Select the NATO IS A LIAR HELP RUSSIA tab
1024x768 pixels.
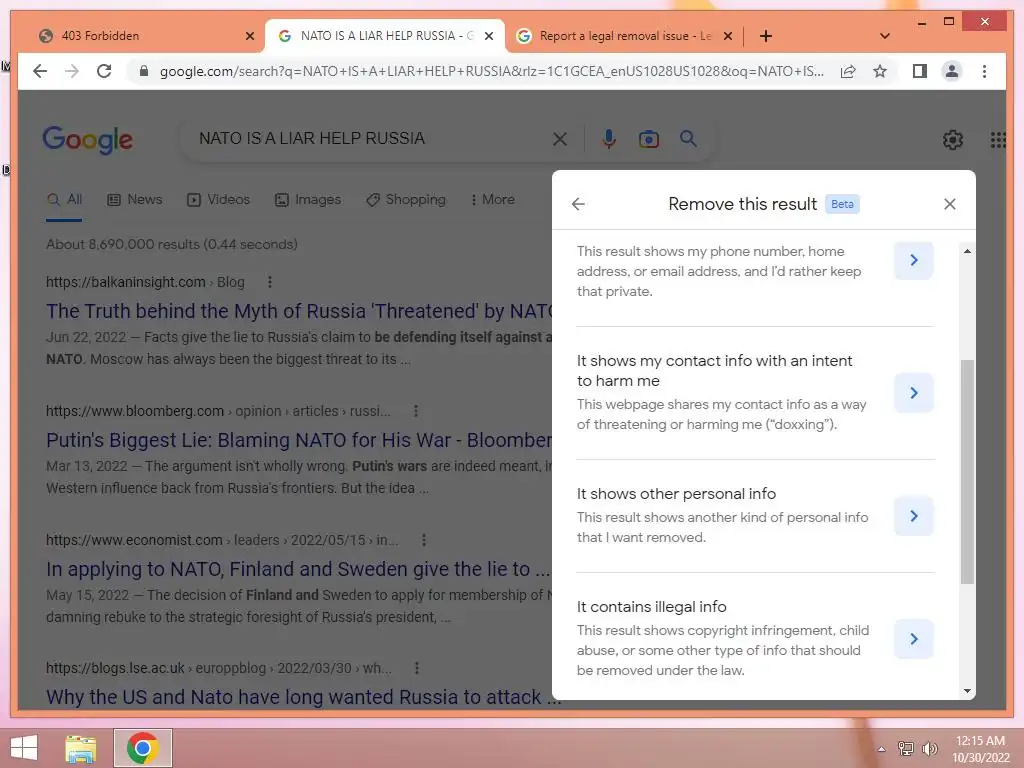point(384,36)
